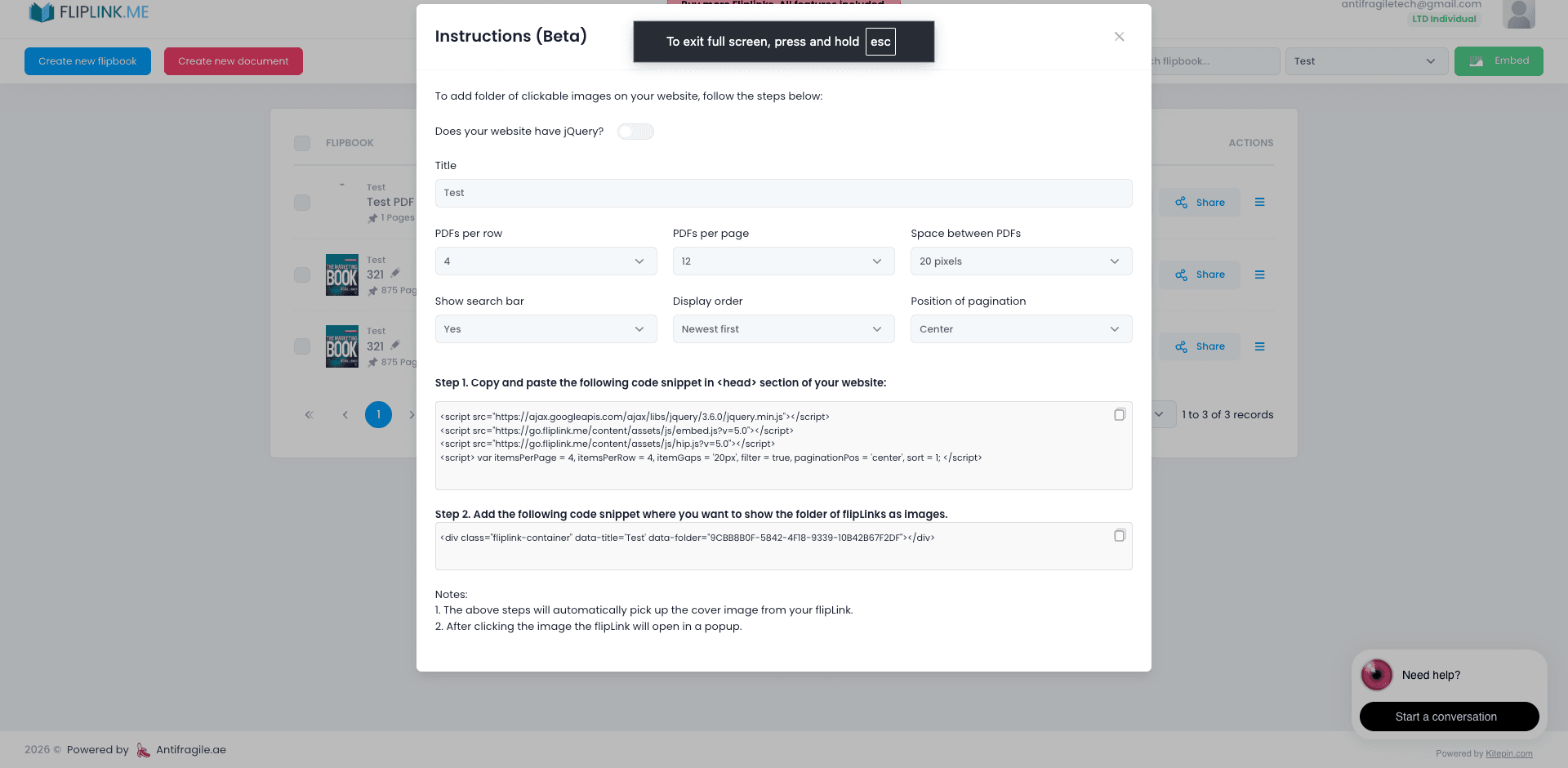Click the user avatar menu at top right
The width and height of the screenshot is (1568, 768).
[1519, 14]
